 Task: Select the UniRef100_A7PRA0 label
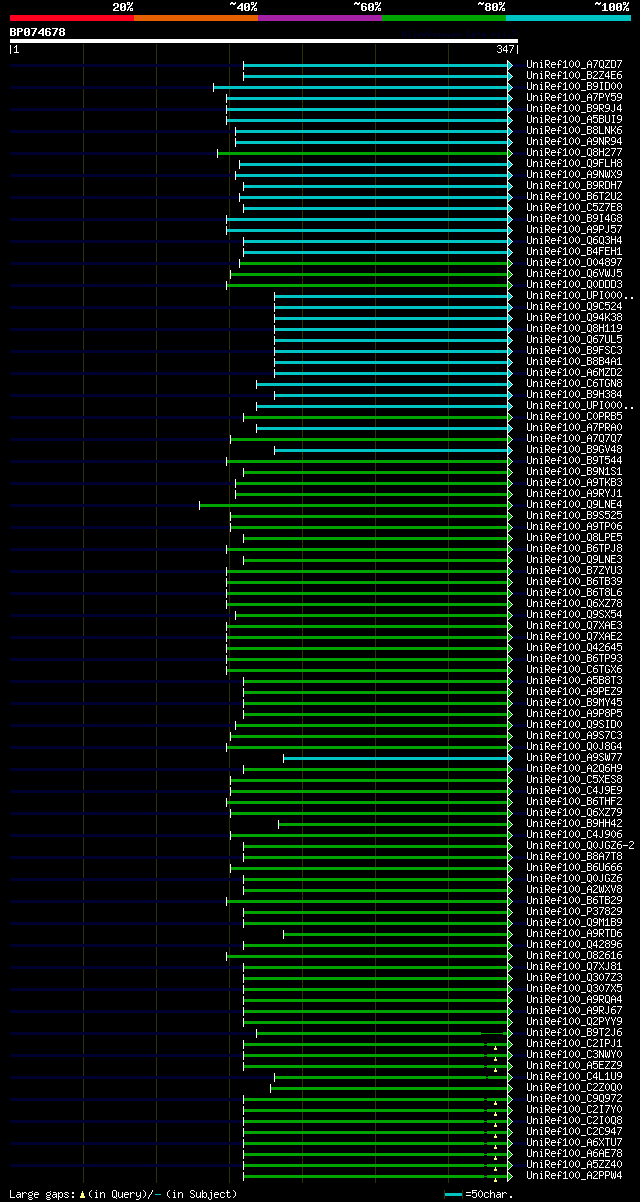click(574, 427)
